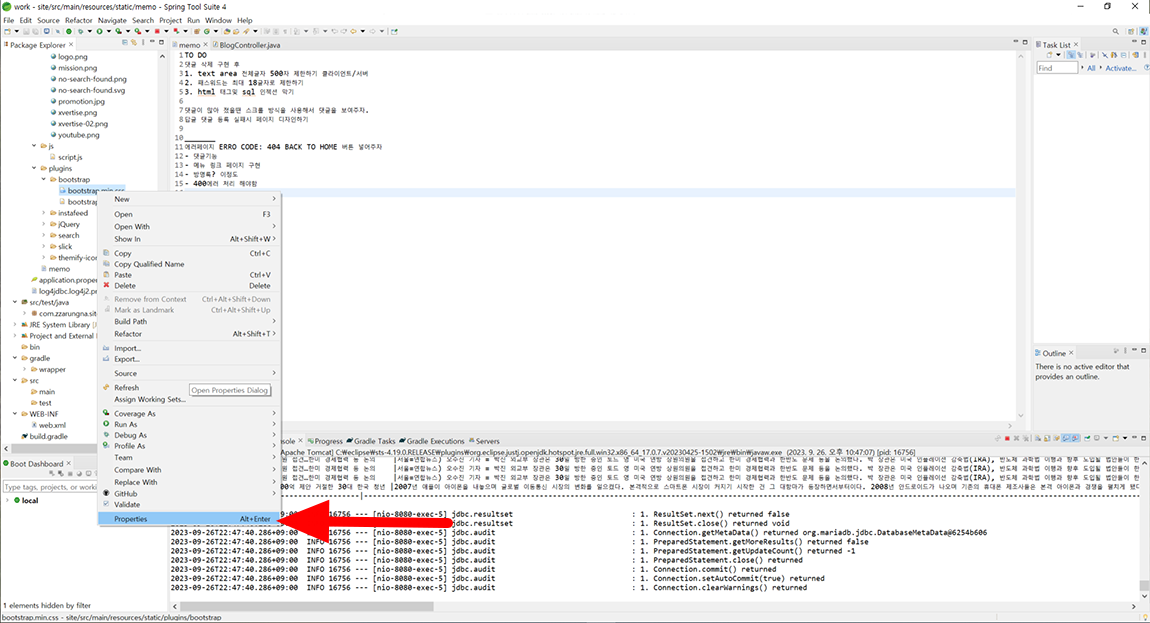Expand the local node in Boot Dashboard
The height and width of the screenshot is (623, 1150).
coord(8,500)
